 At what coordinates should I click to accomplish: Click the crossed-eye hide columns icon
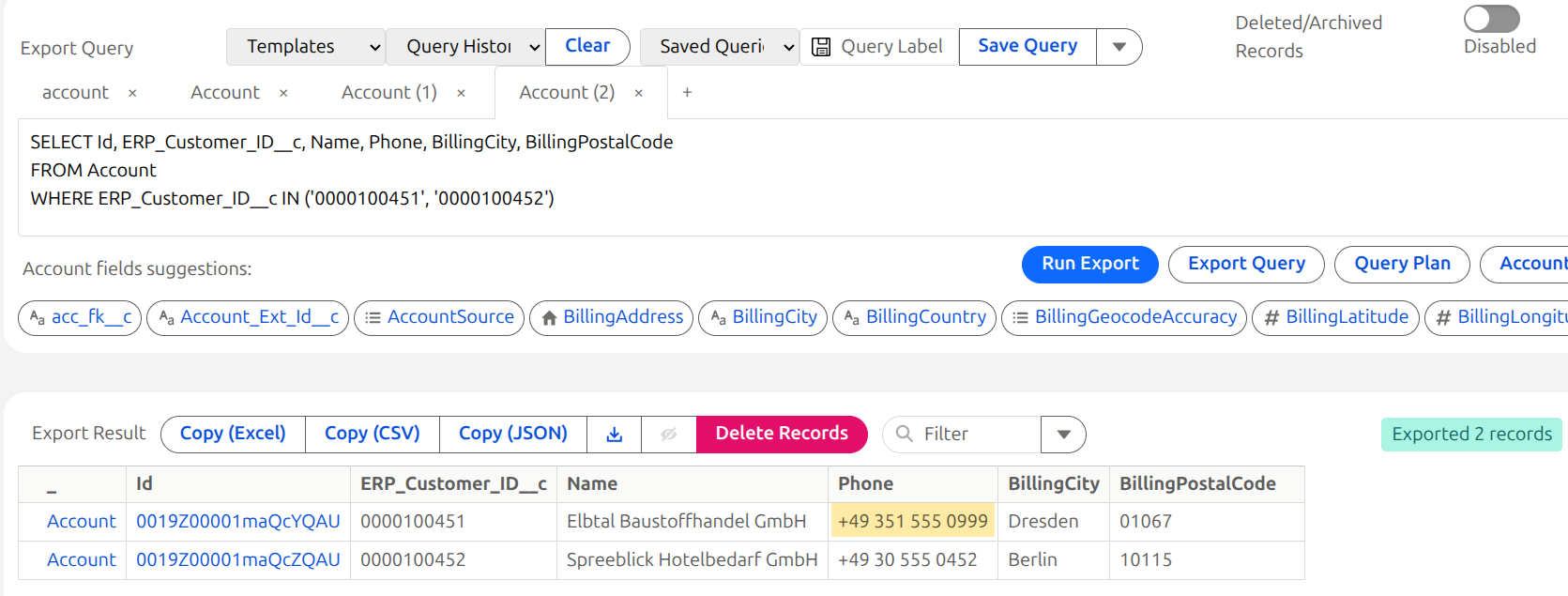(x=669, y=434)
